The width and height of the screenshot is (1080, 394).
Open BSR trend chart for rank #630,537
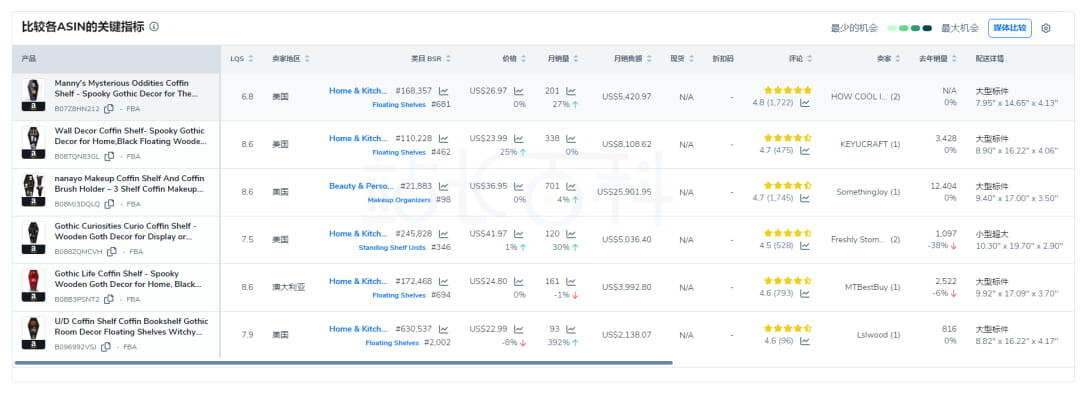click(x=444, y=329)
